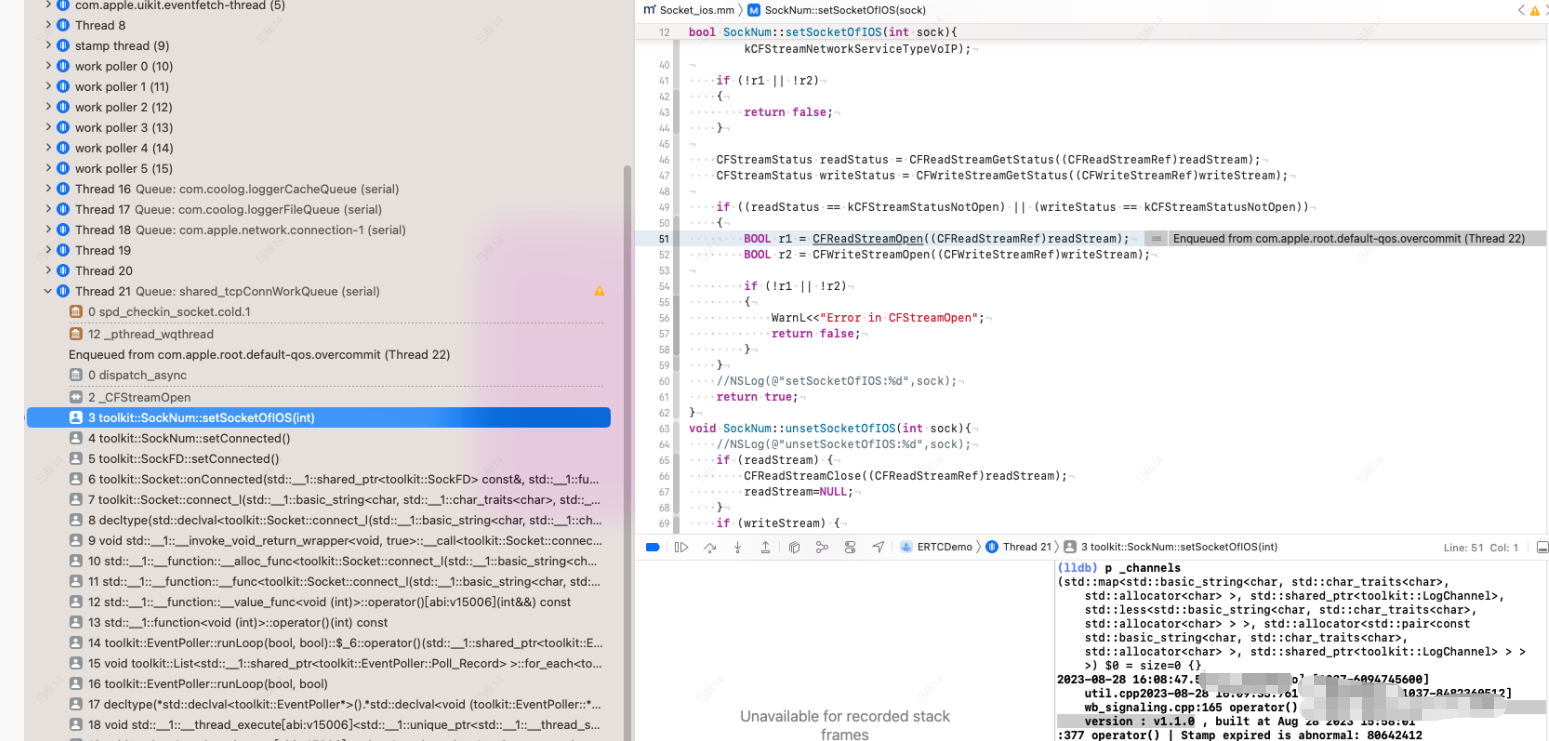Expand the Thread 19 entry

pyautogui.click(x=47, y=249)
